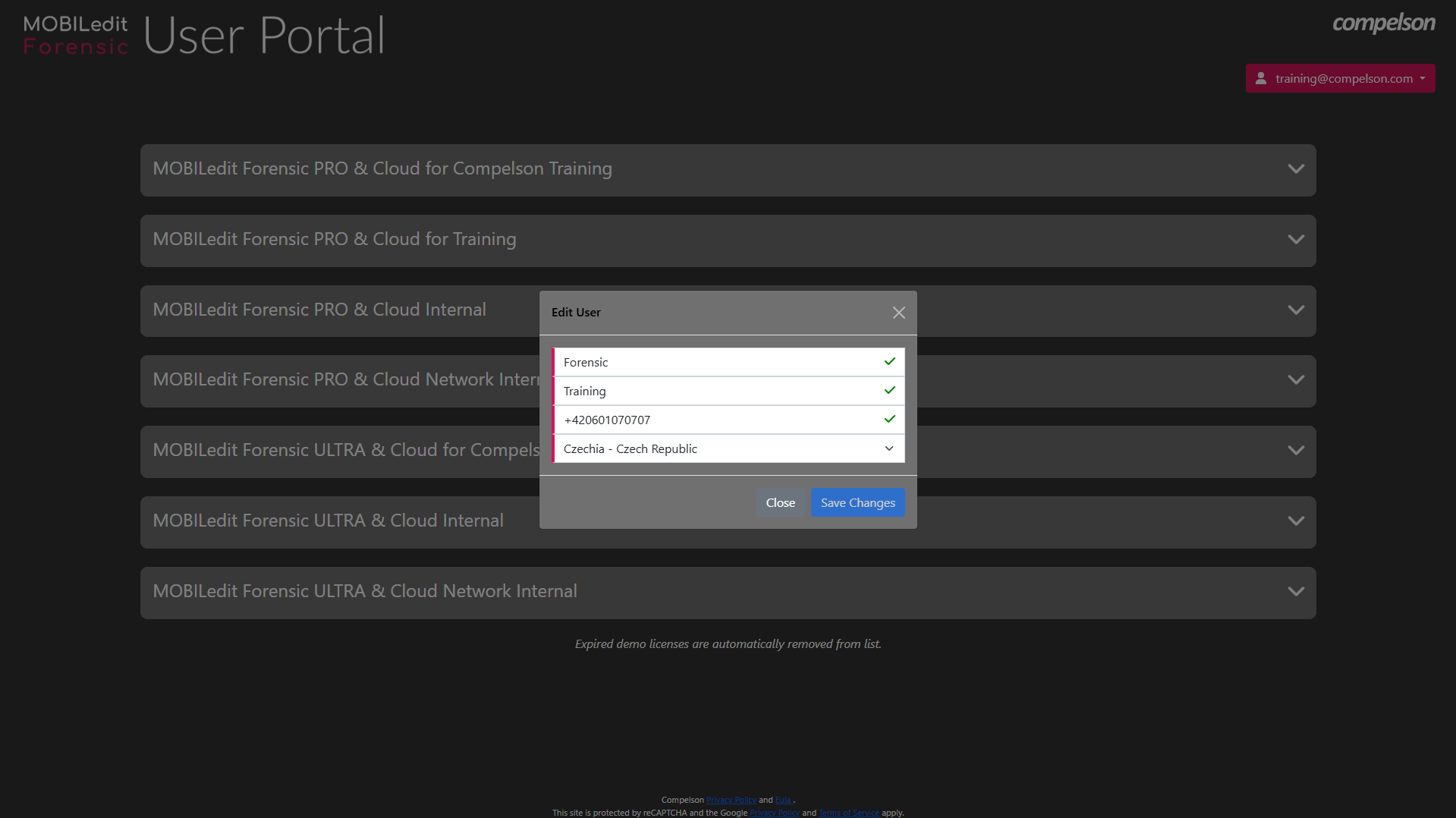Select 'MOBILedit Forensic ULTRA & Cloud Network Internal' title

(x=365, y=591)
